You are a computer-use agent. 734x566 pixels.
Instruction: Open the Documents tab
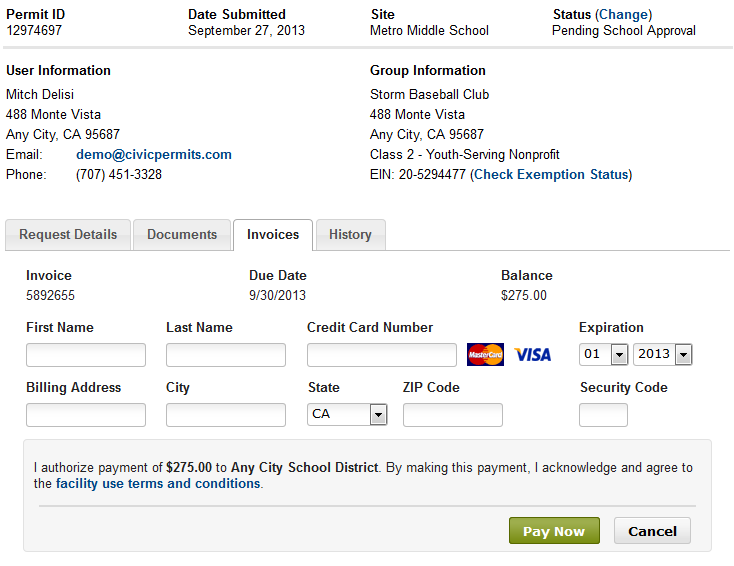[x=182, y=235]
